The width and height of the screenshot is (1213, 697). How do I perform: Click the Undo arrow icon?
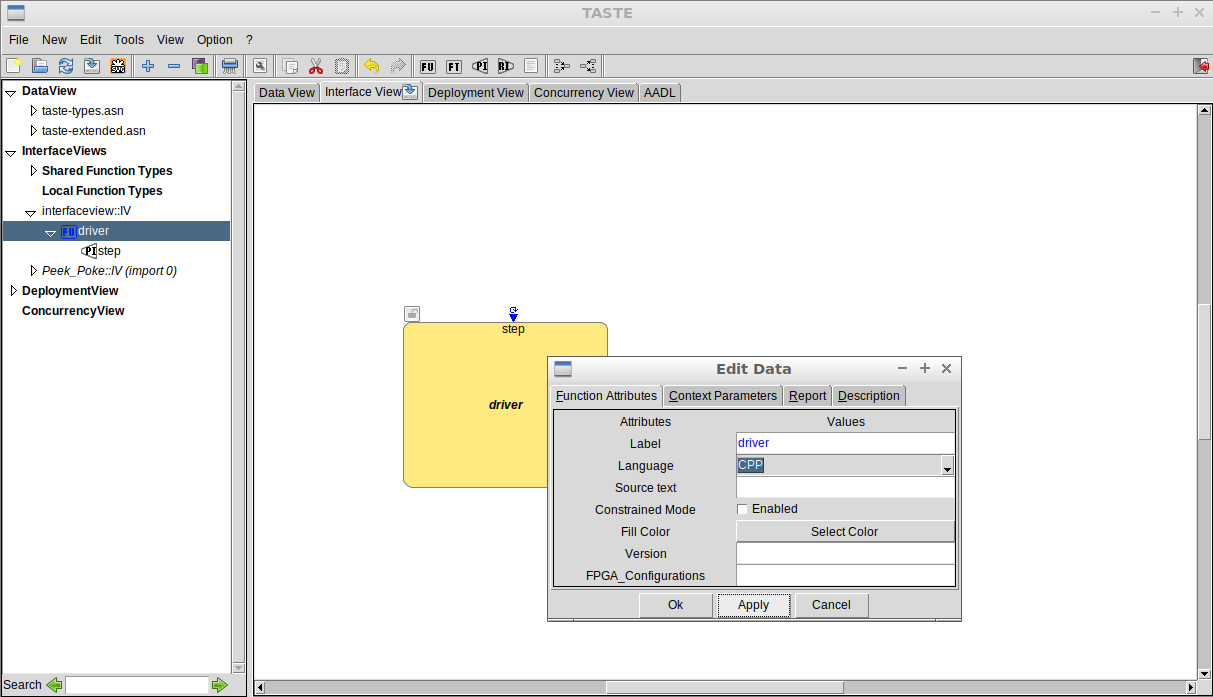click(370, 66)
